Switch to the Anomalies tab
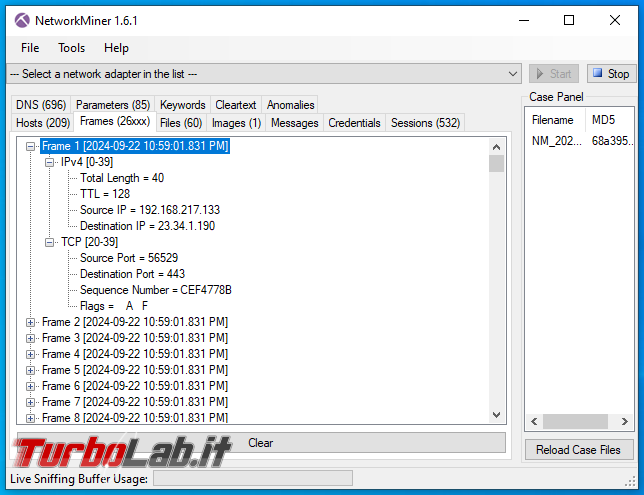644x495 pixels. click(290, 105)
